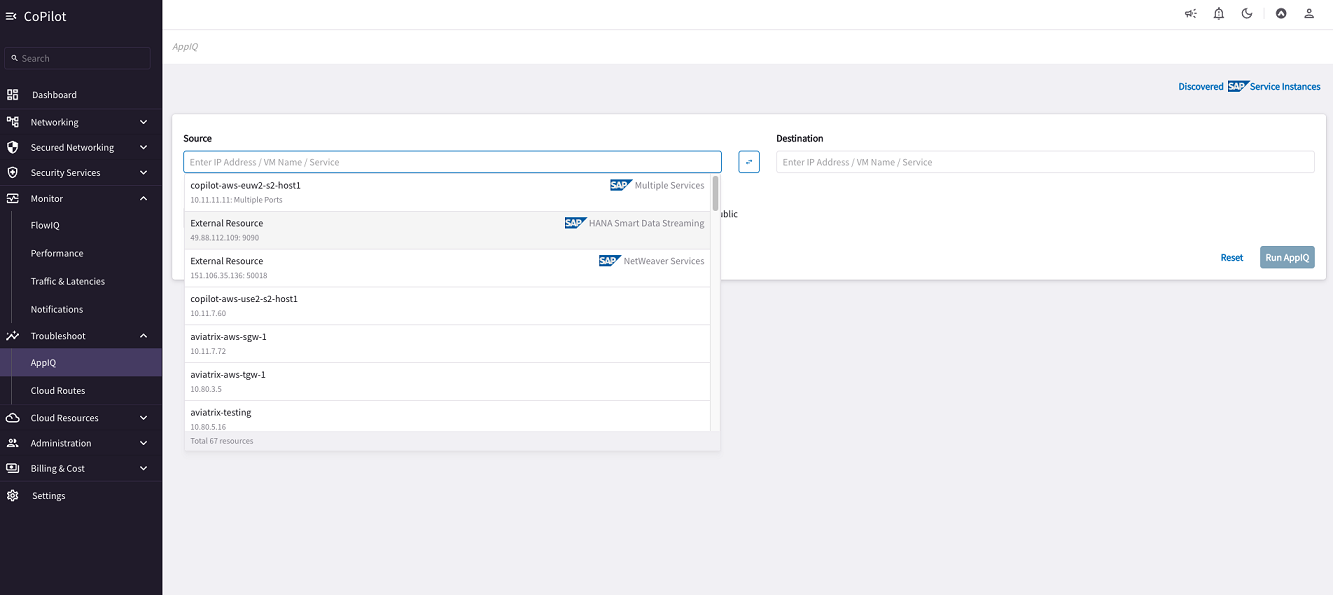1333x595 pixels.
Task: Open the announcements megaphone icon
Action: tap(1189, 13)
